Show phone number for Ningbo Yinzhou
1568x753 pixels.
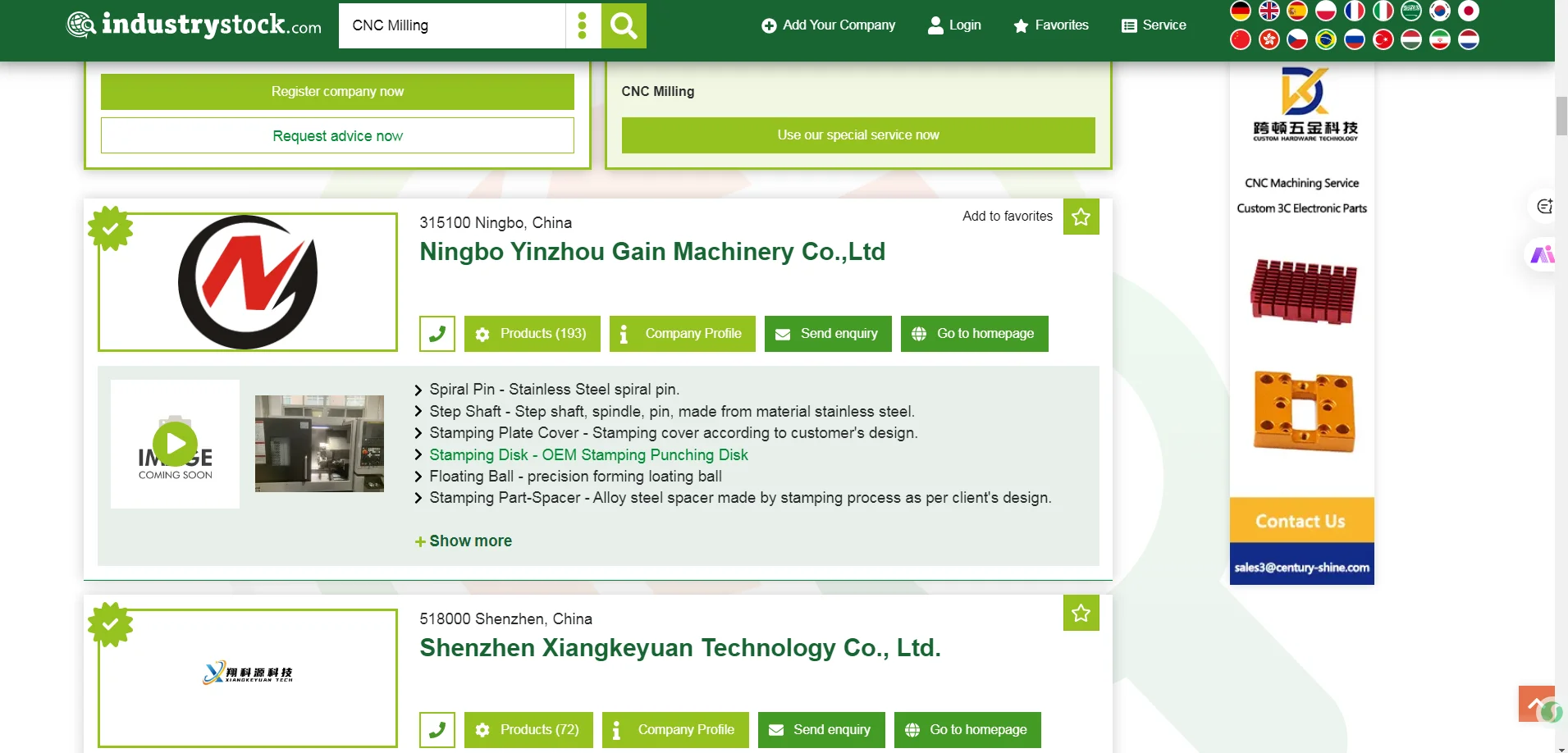point(437,334)
